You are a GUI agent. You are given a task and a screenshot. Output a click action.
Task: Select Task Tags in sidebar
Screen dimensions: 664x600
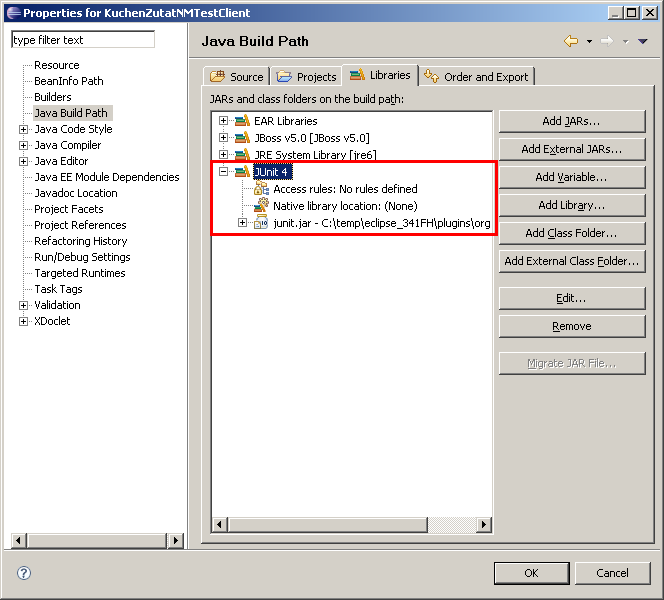[x=58, y=290]
